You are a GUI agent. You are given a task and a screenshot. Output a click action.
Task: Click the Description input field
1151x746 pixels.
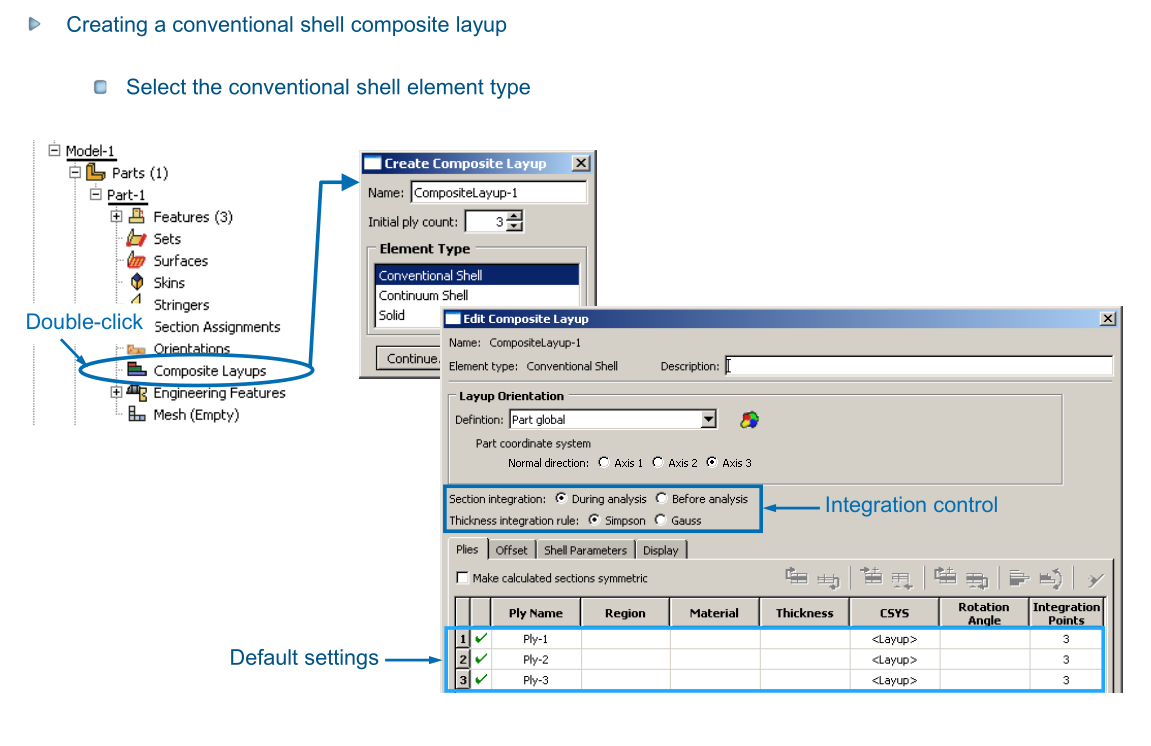coord(918,366)
